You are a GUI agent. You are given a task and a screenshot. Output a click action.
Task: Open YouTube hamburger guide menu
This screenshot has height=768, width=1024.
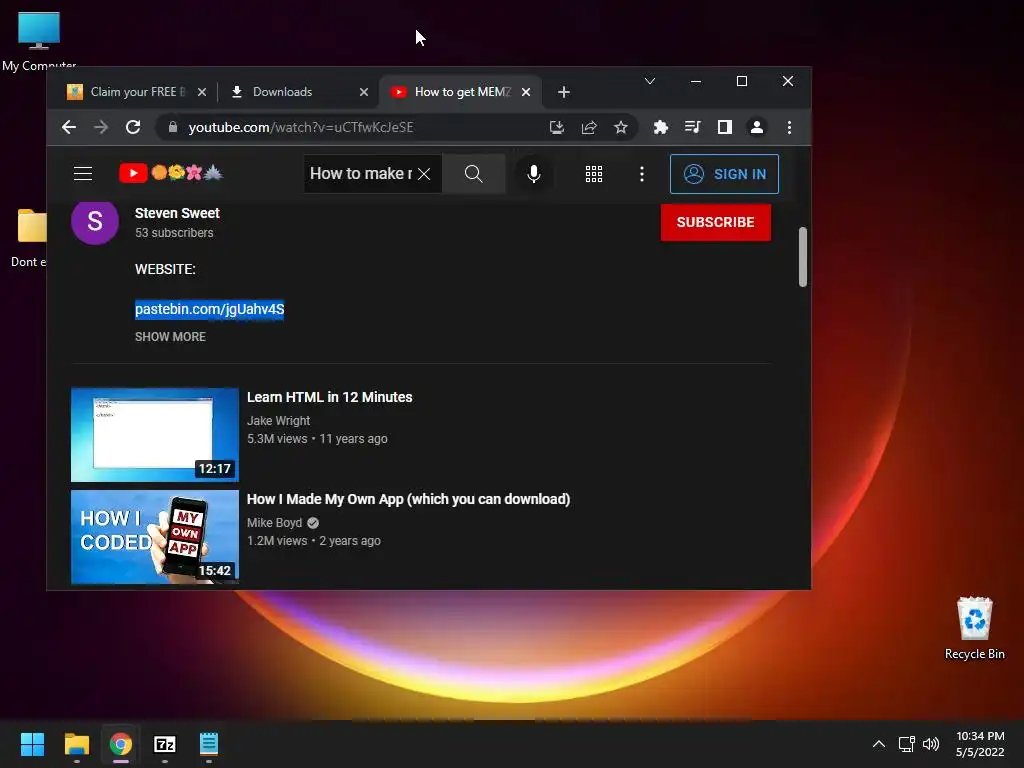point(83,174)
